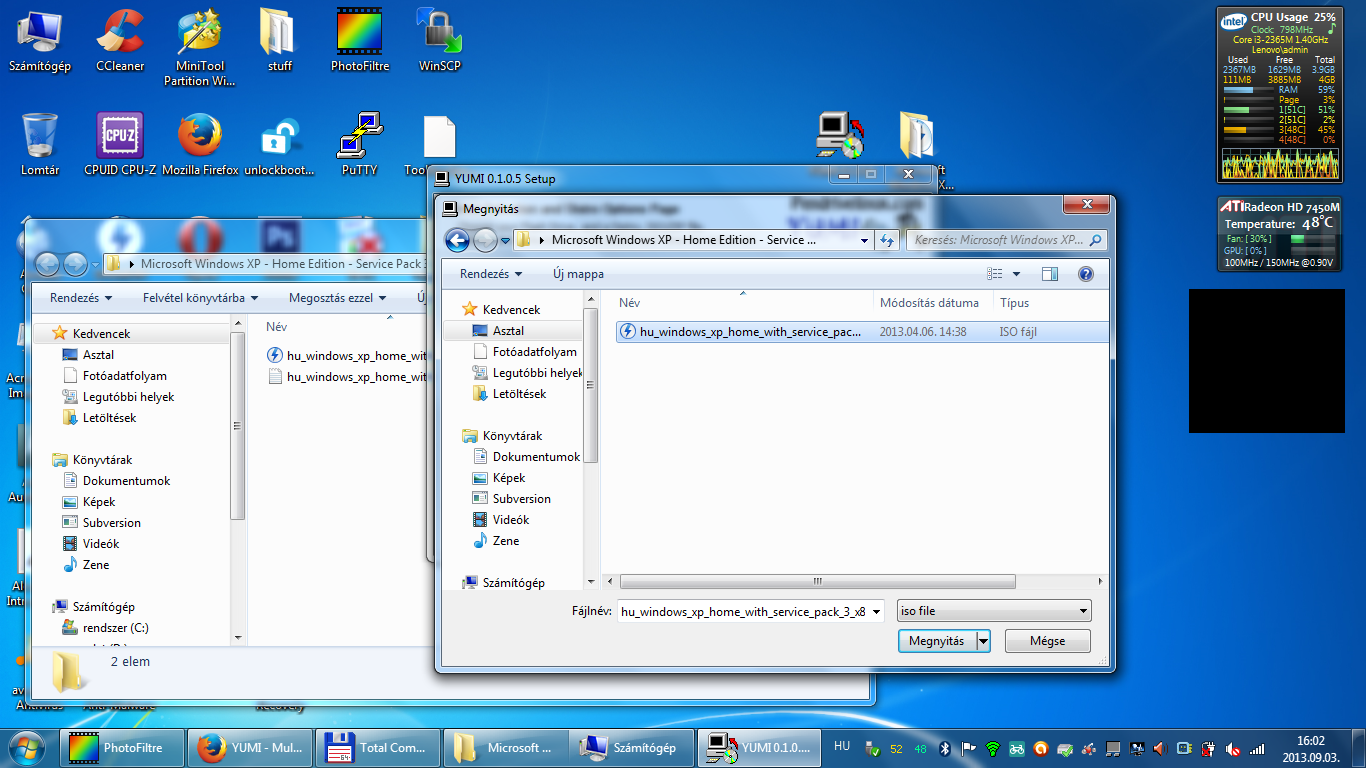
Task: Open the 'iso file' file type dropdown
Action: (994, 611)
